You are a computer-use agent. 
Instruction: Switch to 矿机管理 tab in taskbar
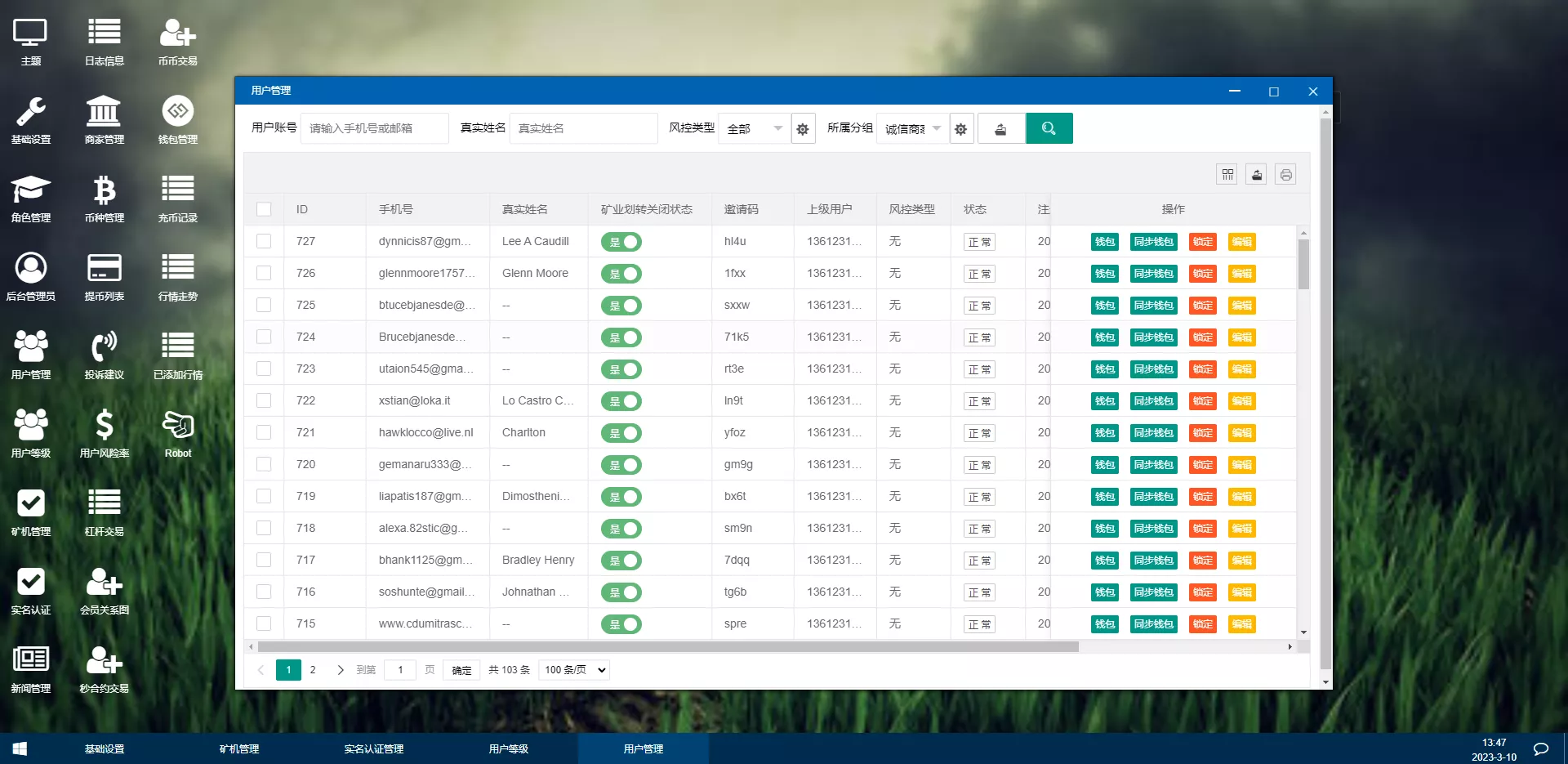tap(238, 748)
